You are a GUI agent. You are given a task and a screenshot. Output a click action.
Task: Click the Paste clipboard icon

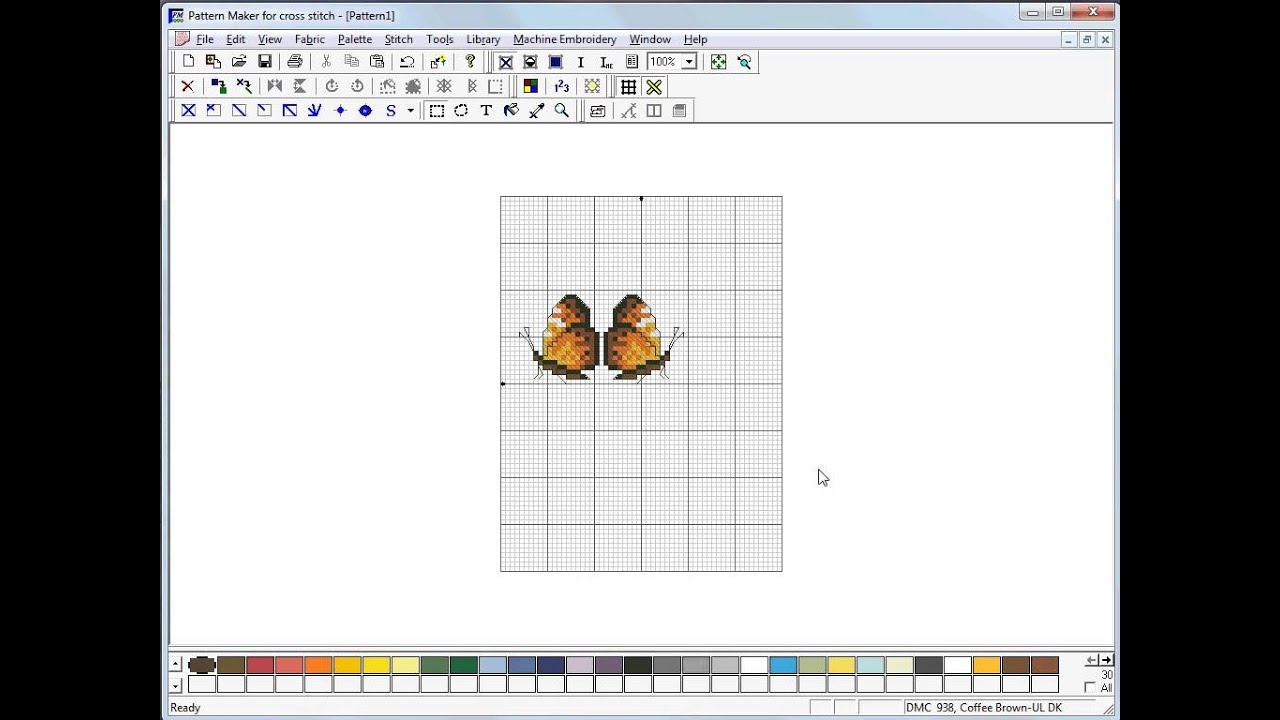(377, 62)
